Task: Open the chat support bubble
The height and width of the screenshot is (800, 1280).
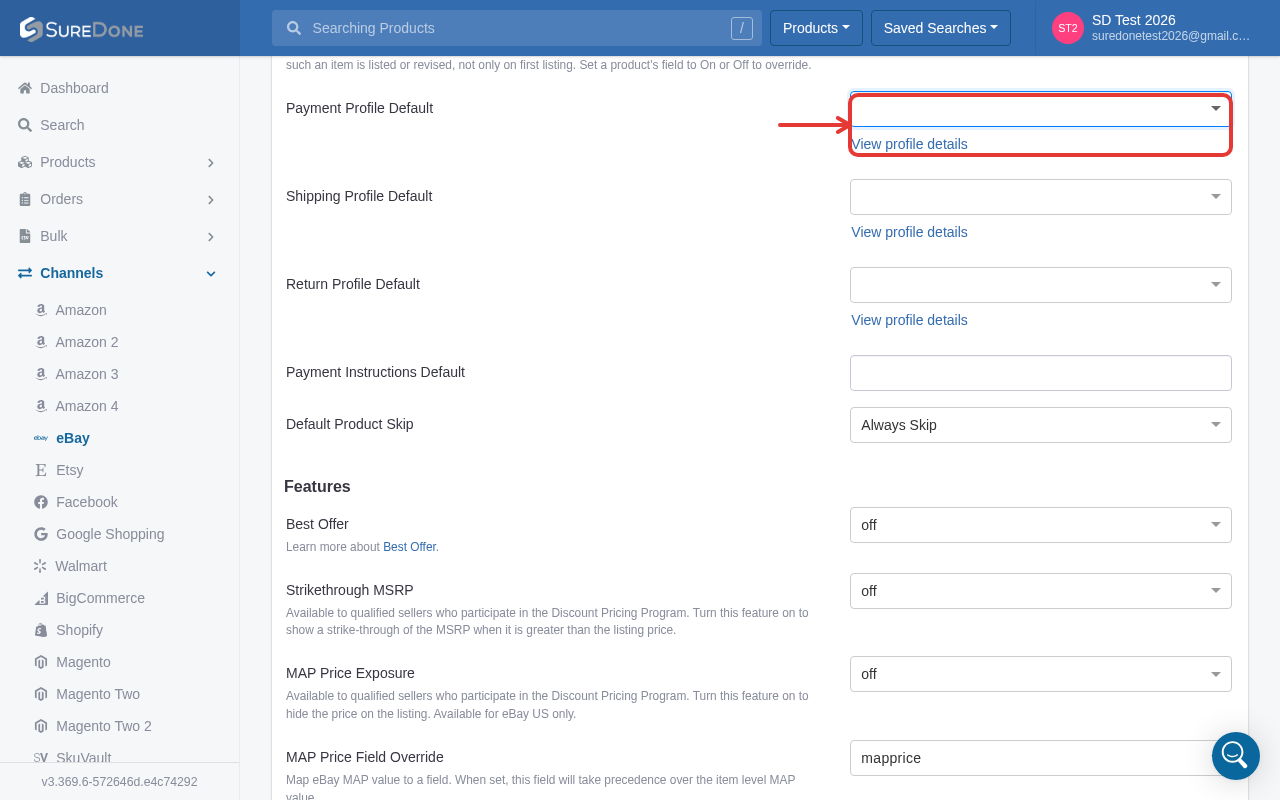Action: point(1236,756)
